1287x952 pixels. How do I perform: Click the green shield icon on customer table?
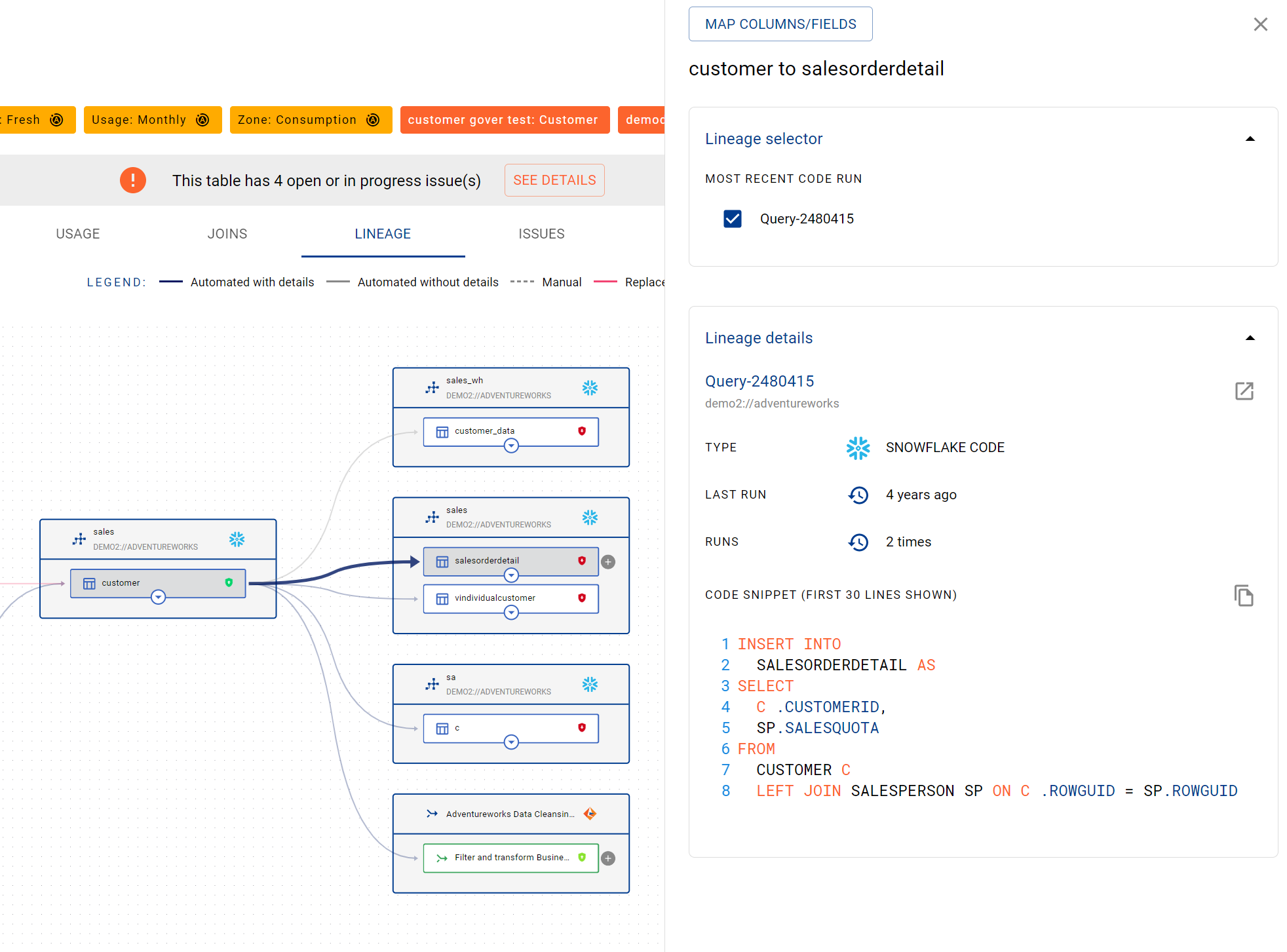point(229,582)
